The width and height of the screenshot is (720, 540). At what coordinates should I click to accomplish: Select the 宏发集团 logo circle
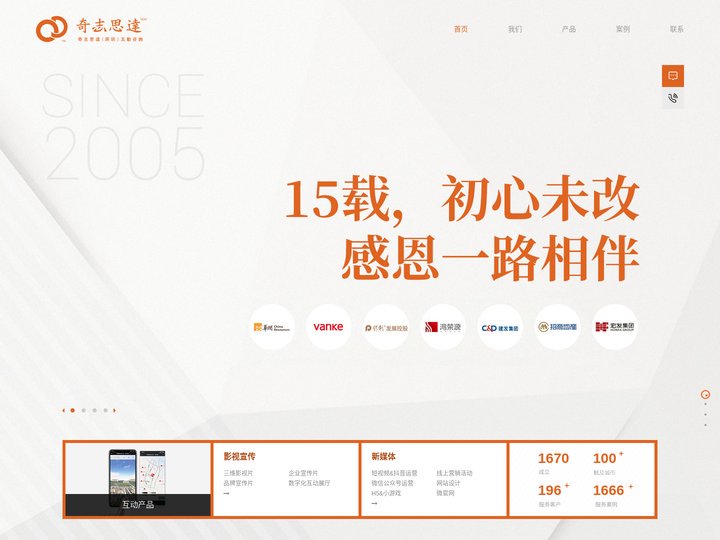coord(614,327)
